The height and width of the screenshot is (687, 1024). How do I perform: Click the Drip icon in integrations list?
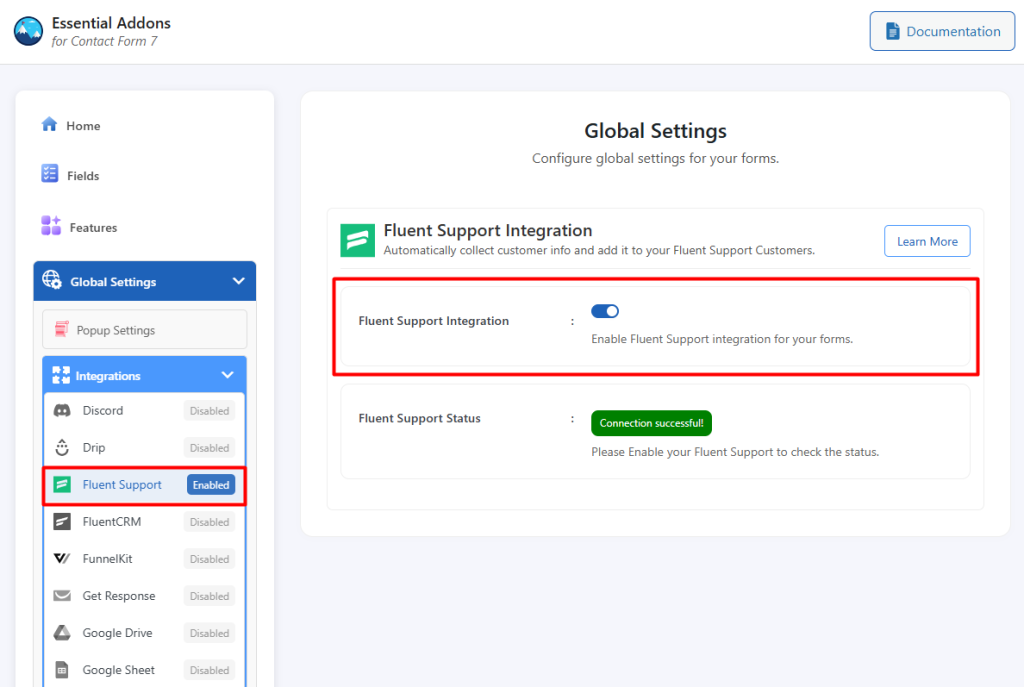pos(62,447)
